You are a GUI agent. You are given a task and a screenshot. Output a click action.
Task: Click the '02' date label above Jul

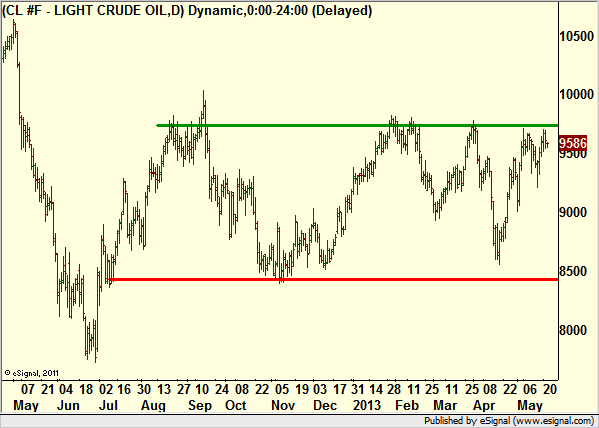[x=106, y=390]
